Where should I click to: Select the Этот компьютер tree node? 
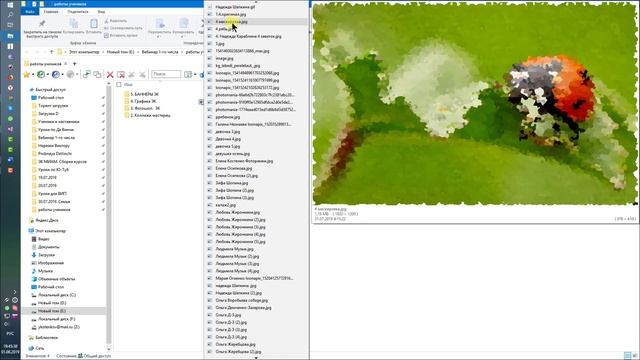[x=50, y=231]
